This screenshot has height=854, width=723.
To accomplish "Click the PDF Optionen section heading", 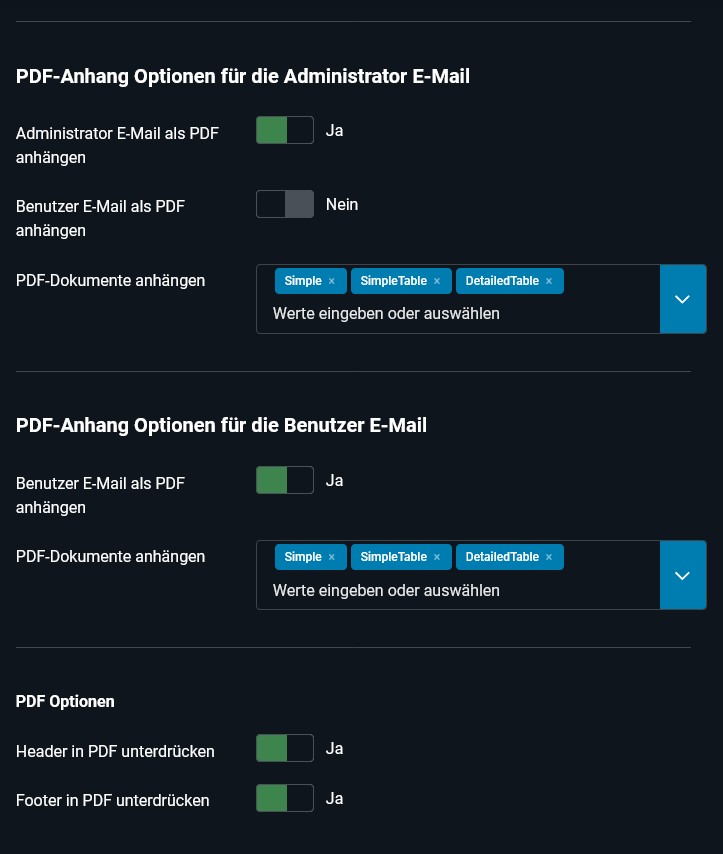I will 65,701.
